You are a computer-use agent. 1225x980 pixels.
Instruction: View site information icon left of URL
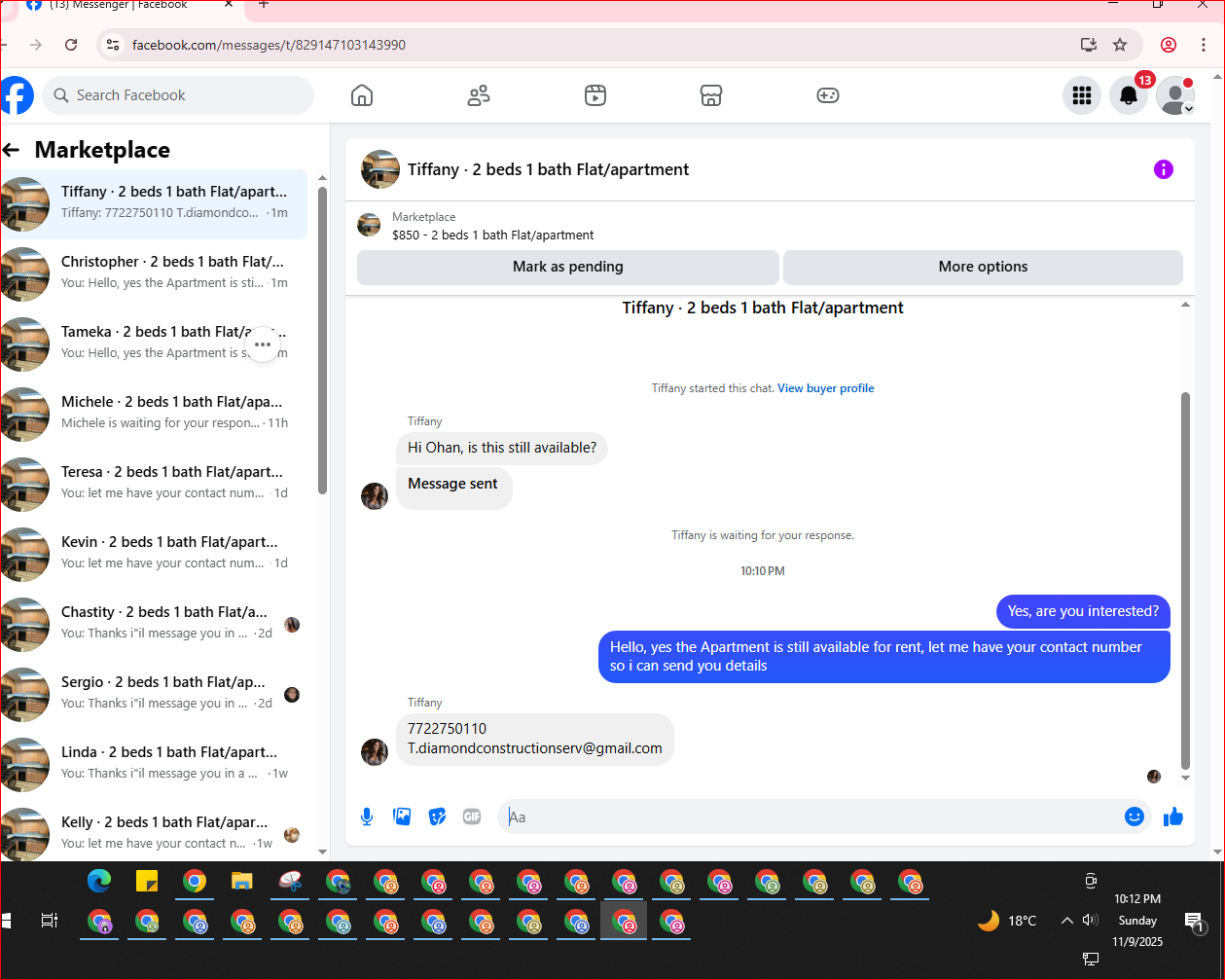pos(113,45)
